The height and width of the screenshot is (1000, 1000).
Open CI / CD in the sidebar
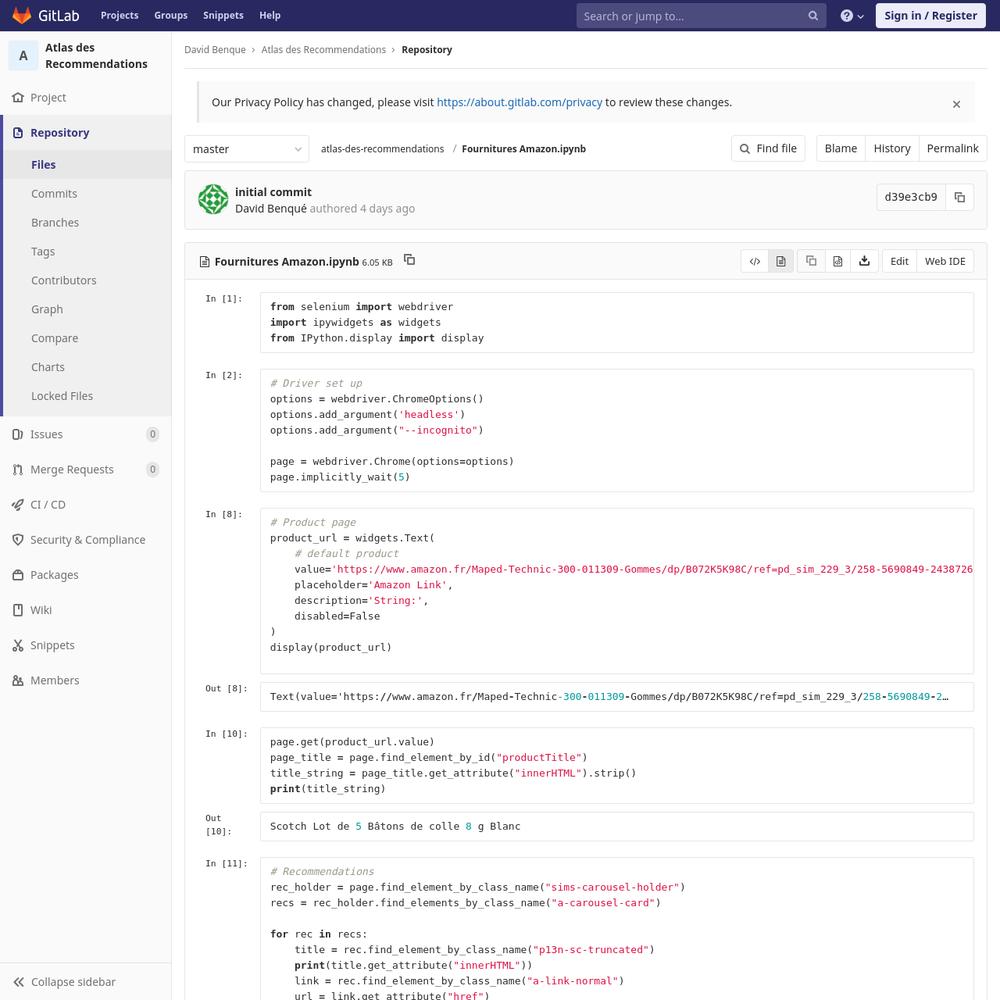(85, 504)
